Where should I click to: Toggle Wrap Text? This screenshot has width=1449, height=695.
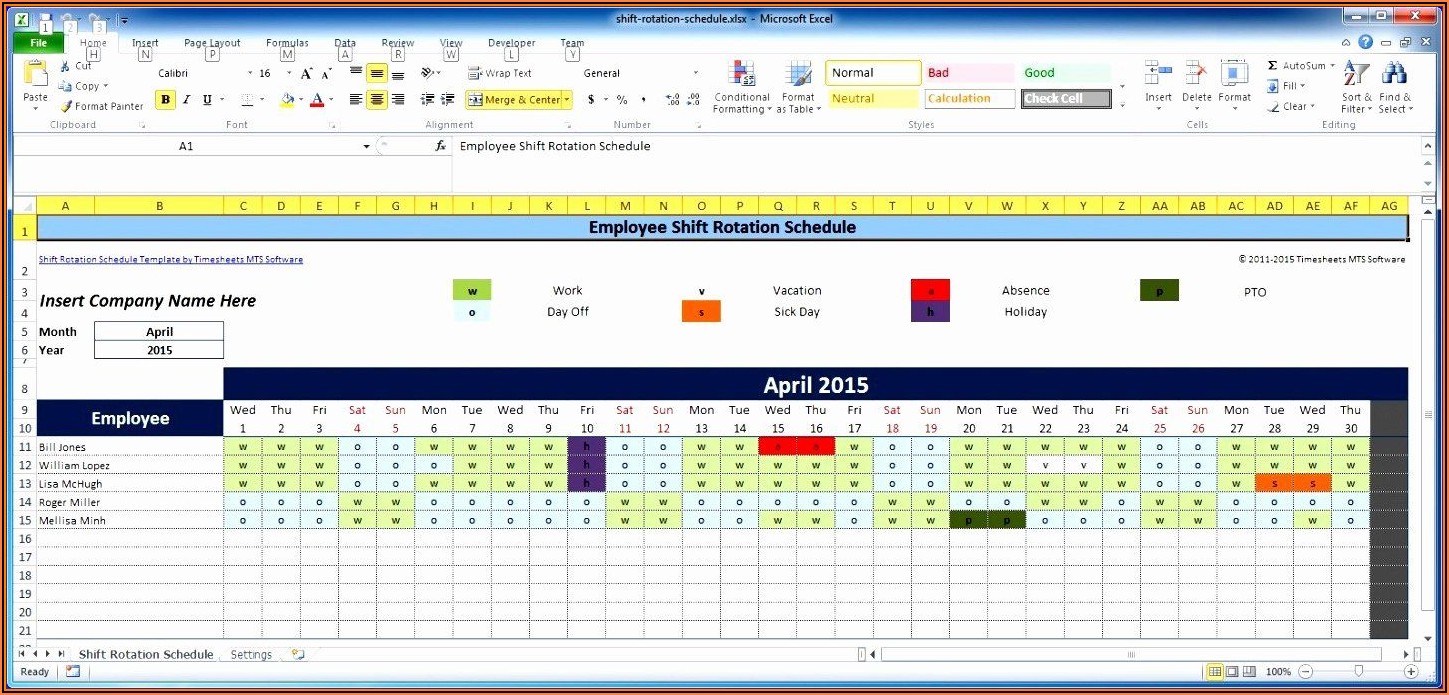(x=499, y=73)
